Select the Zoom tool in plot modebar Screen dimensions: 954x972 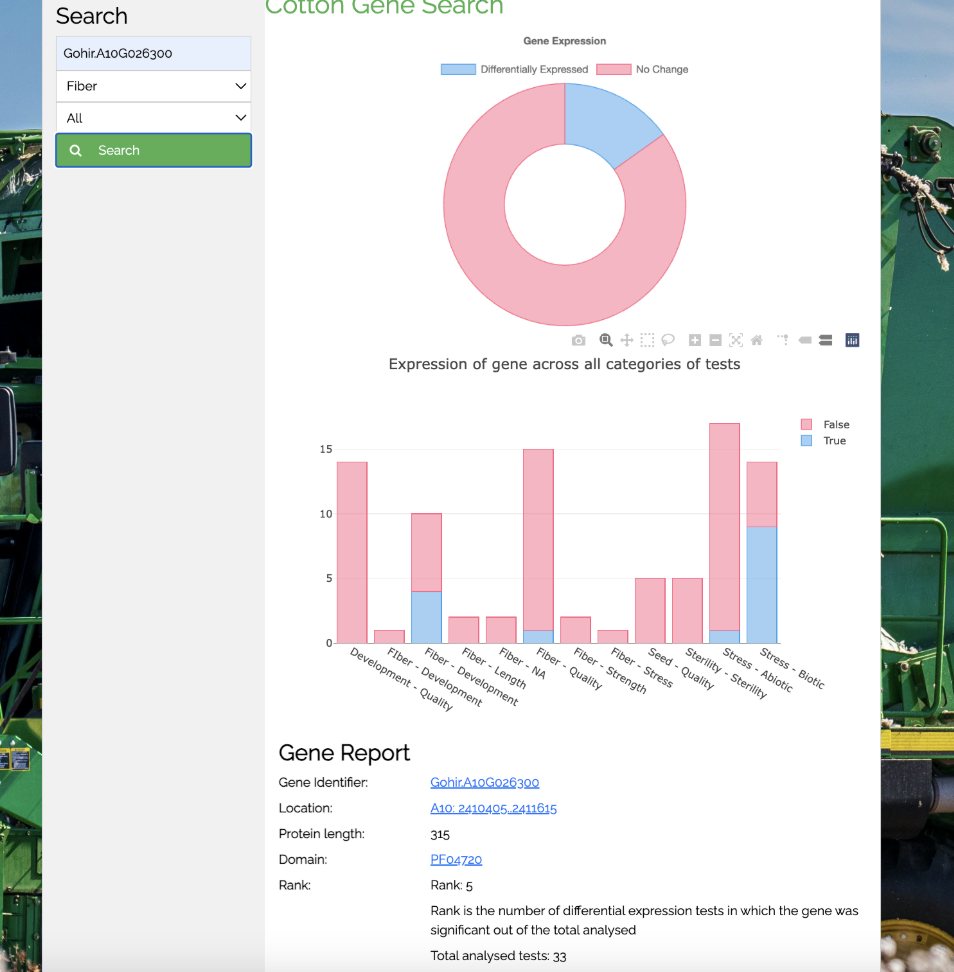[x=606, y=340]
